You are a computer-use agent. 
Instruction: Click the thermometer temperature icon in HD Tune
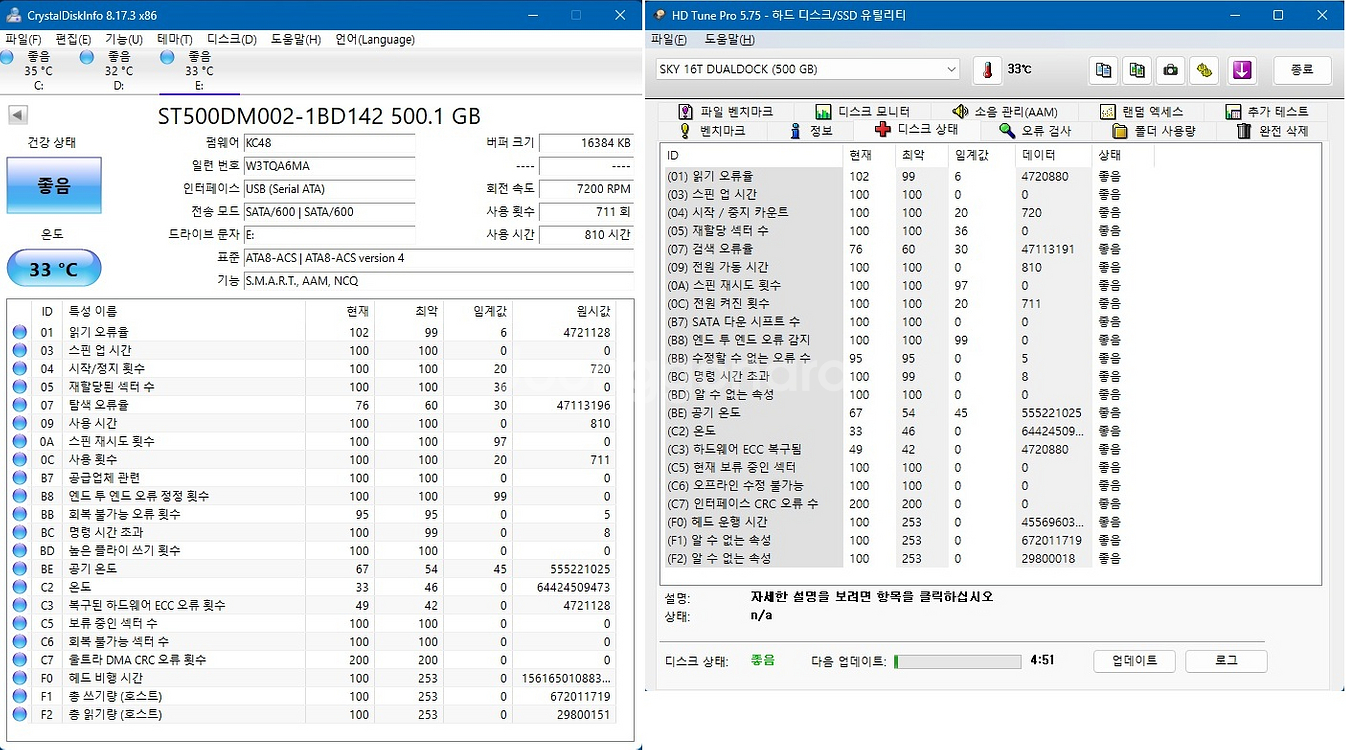(987, 70)
